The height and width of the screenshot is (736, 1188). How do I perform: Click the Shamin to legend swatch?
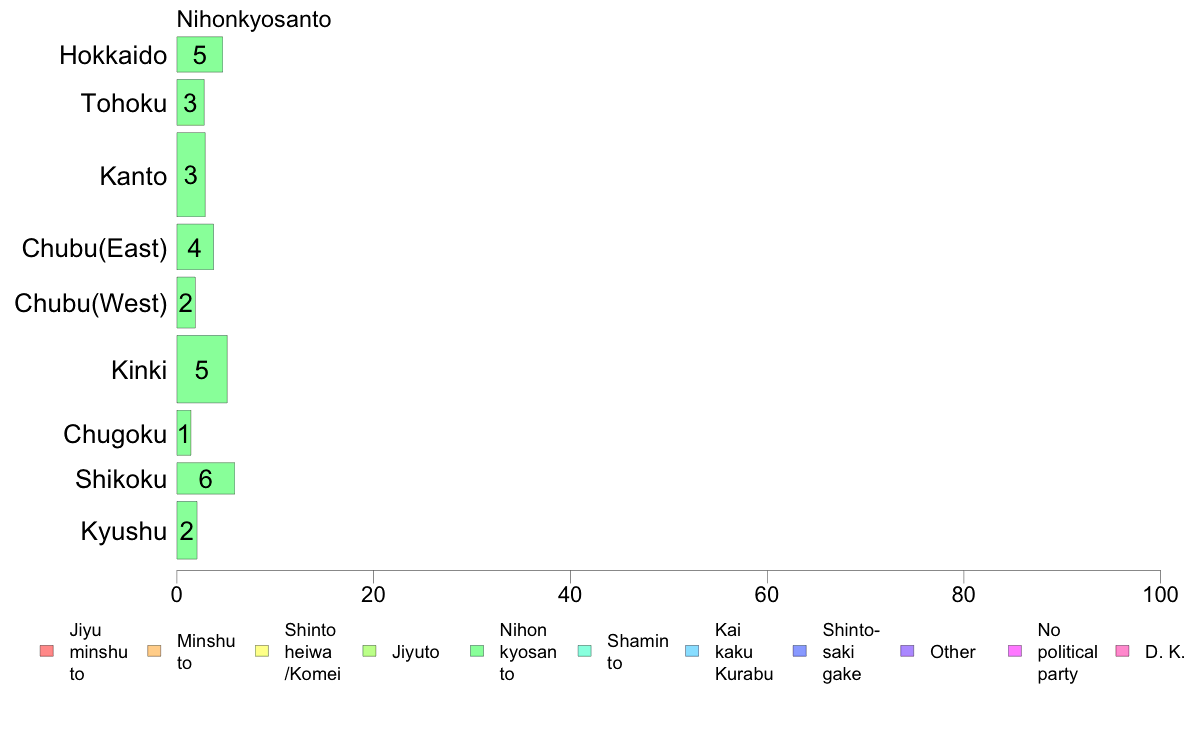pyautogui.click(x=585, y=651)
